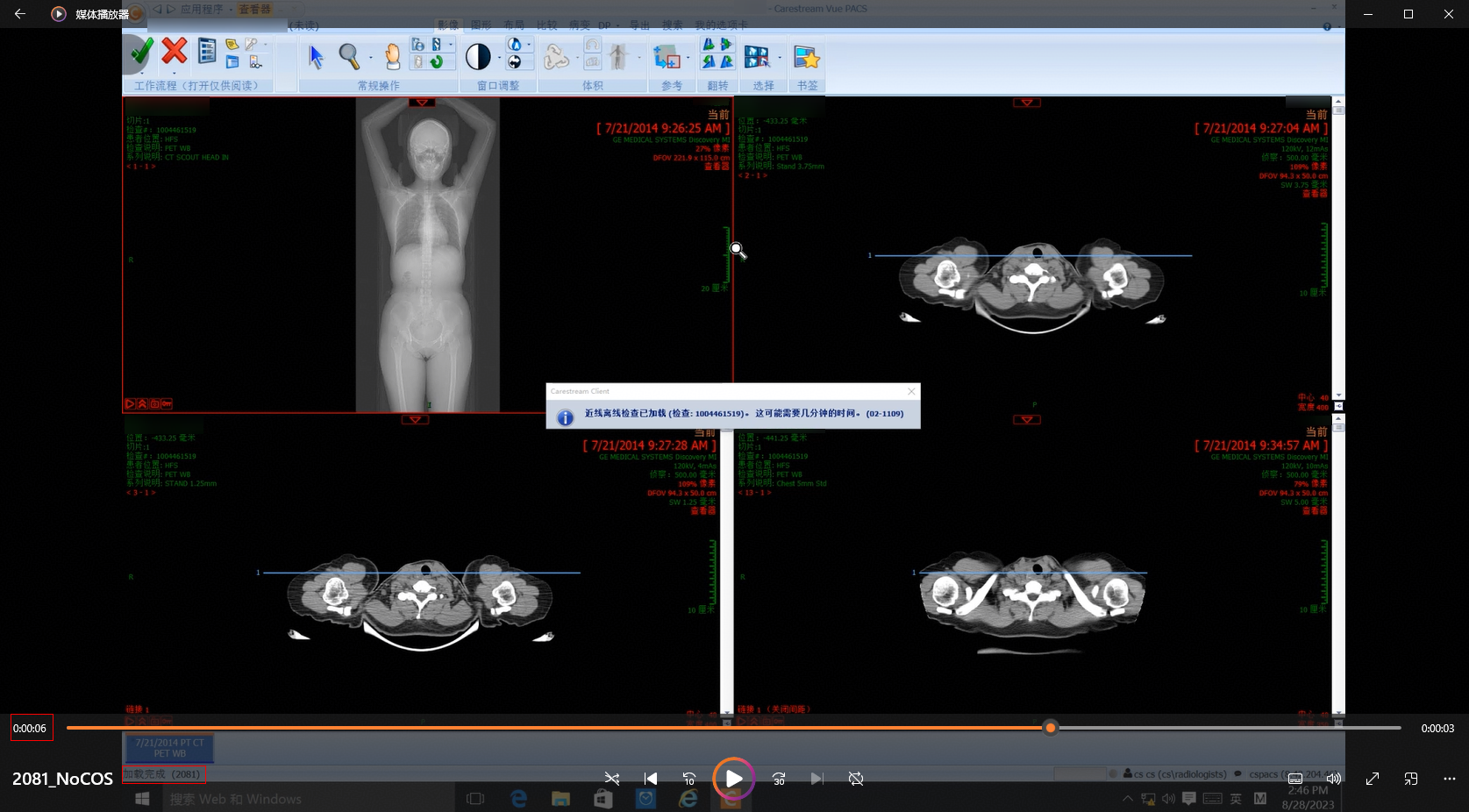Switch to mini player view

point(1411,779)
